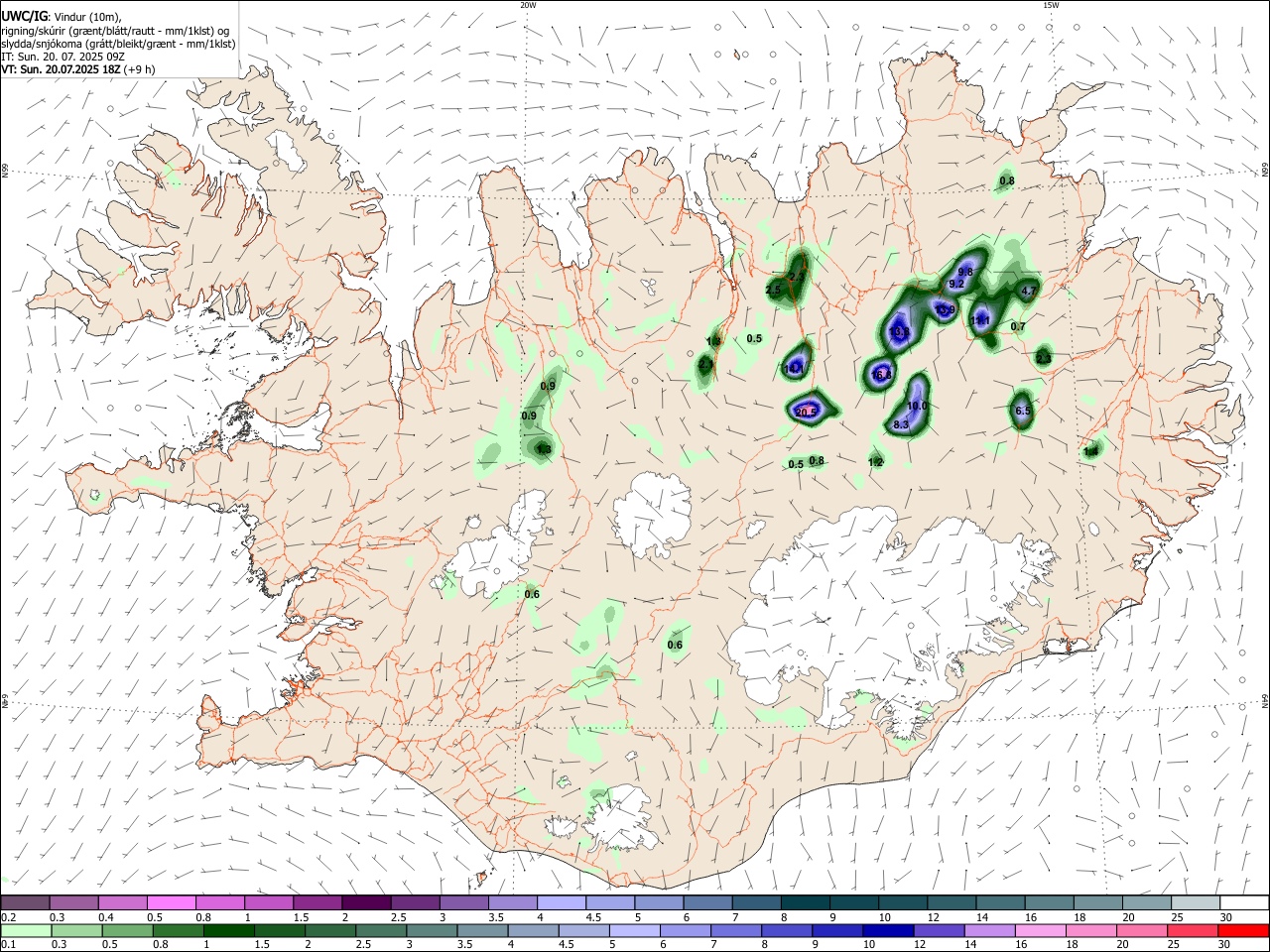Click the first pale green lower-row swatch

coord(25,931)
